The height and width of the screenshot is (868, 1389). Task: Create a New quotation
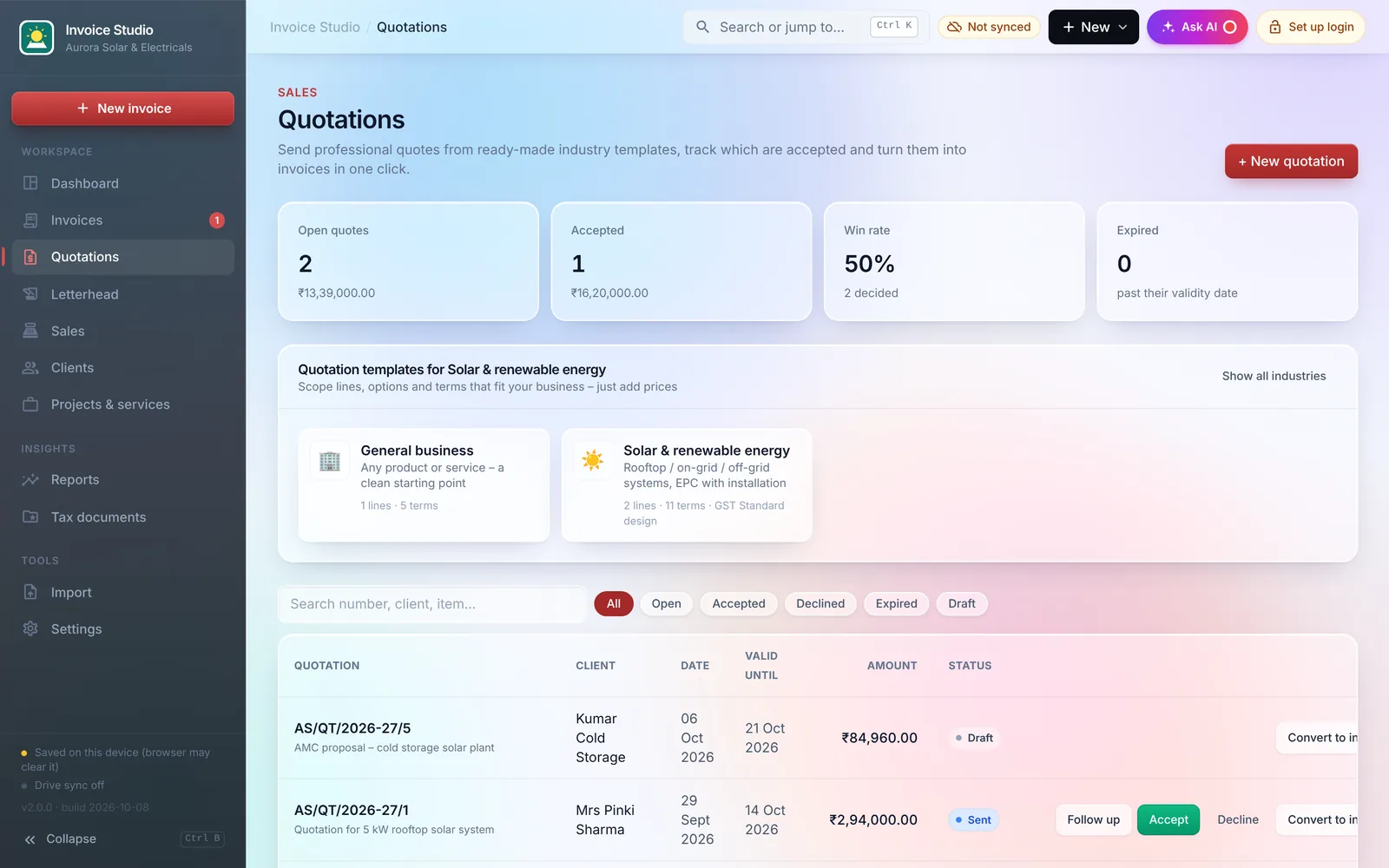point(1291,161)
